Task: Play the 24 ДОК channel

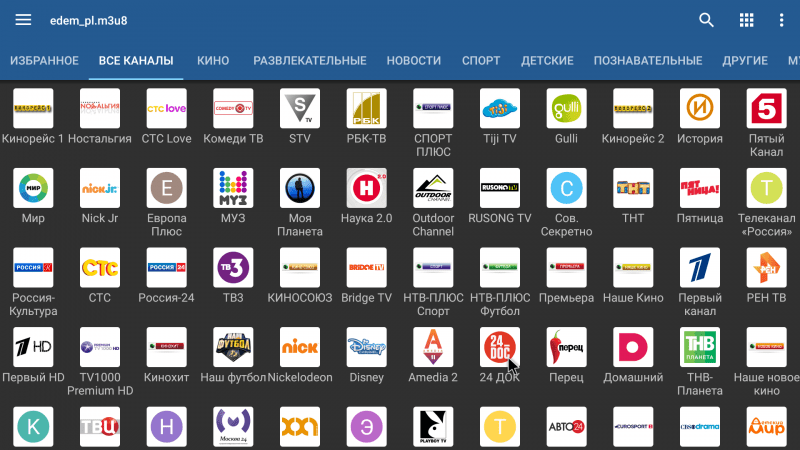Action: coord(500,347)
